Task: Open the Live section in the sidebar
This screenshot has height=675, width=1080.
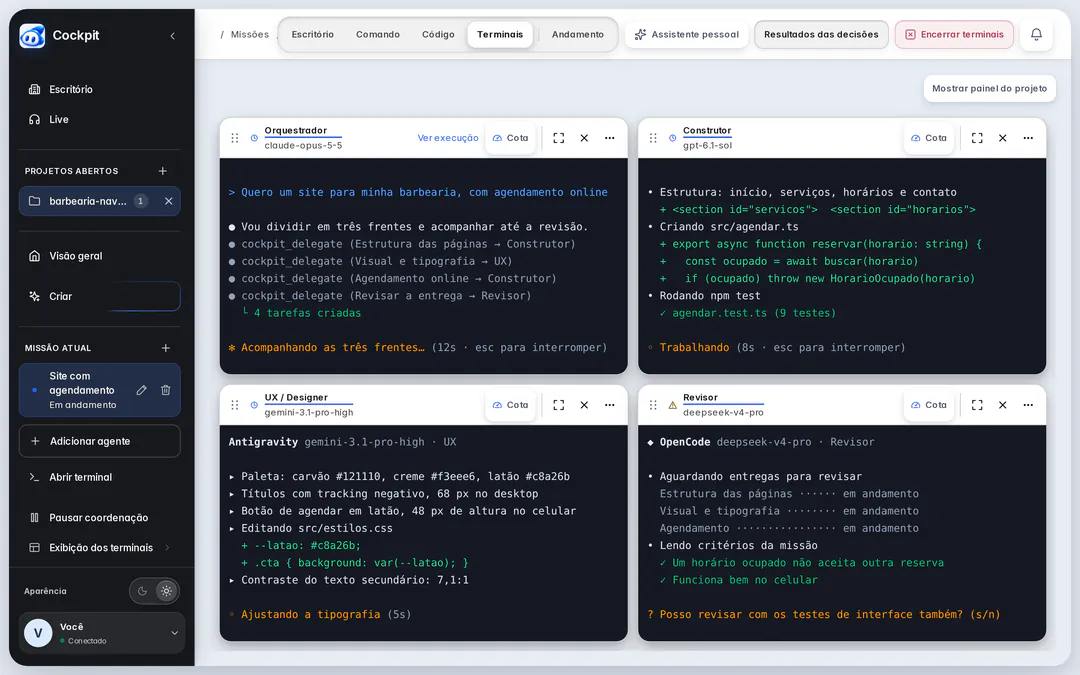Action: 100,119
